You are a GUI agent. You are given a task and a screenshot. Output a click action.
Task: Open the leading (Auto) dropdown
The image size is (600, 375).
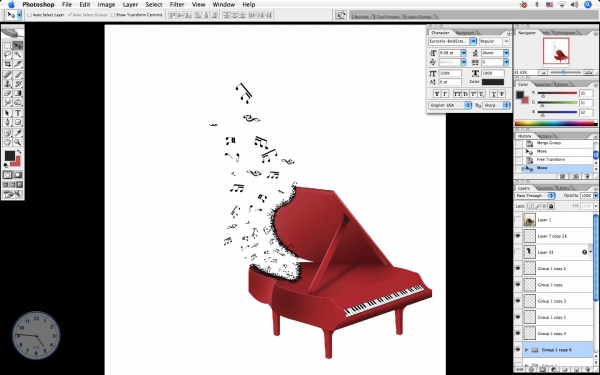pyautogui.click(x=506, y=53)
